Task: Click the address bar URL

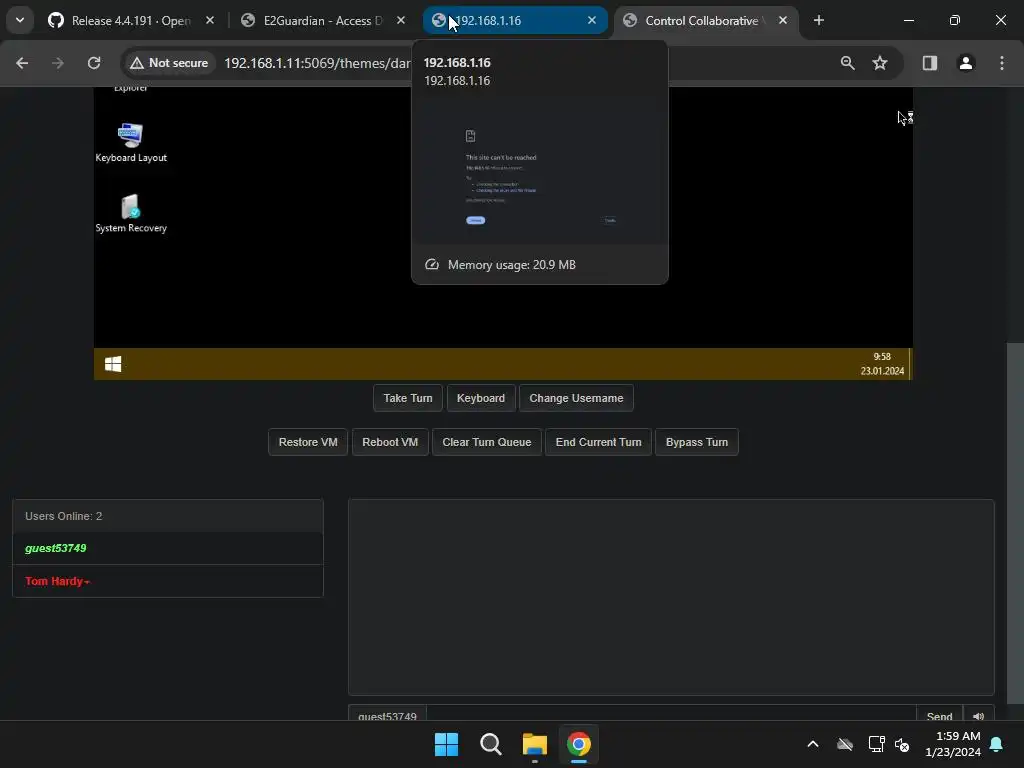Action: (317, 63)
